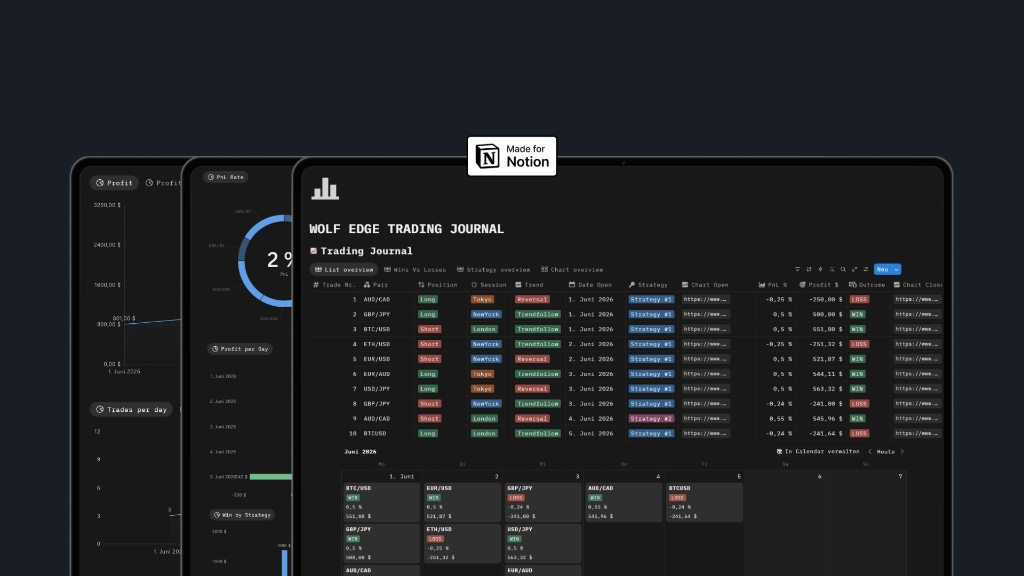This screenshot has width=1024, height=576.
Task: Click the Heute button in calendar
Action: click(886, 451)
